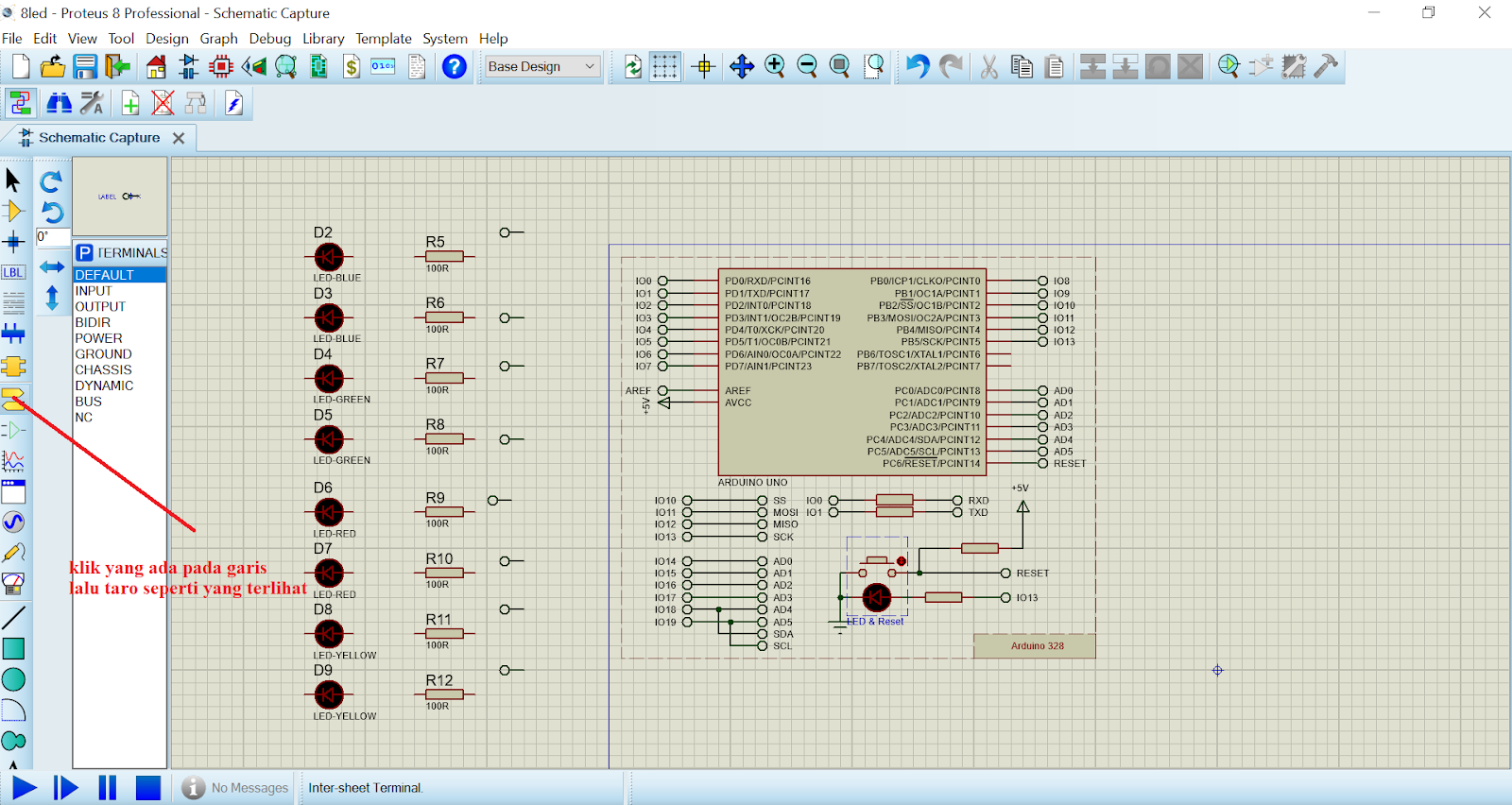
Task: Click the Undo arrow icon
Action: (x=918, y=66)
